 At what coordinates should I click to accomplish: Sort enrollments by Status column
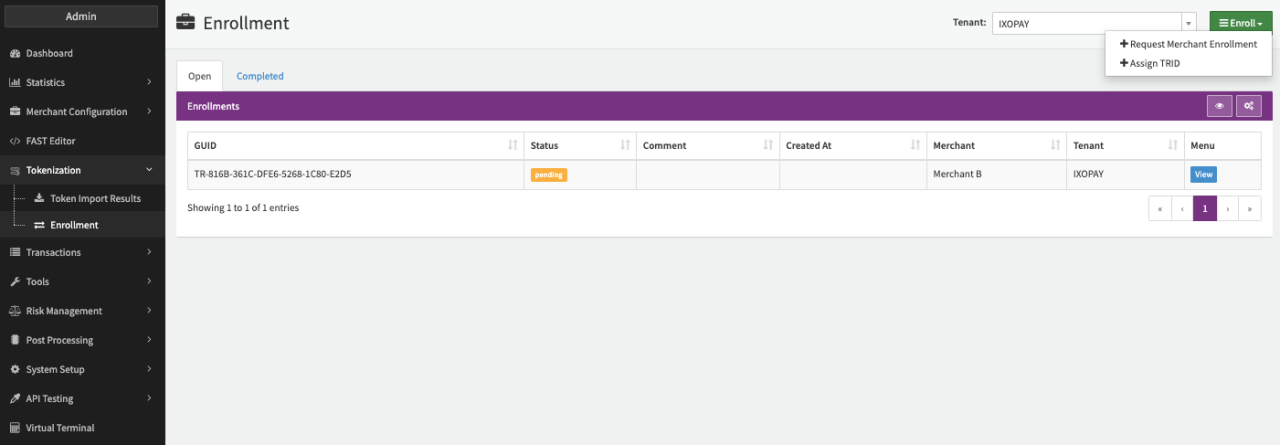click(x=625, y=146)
